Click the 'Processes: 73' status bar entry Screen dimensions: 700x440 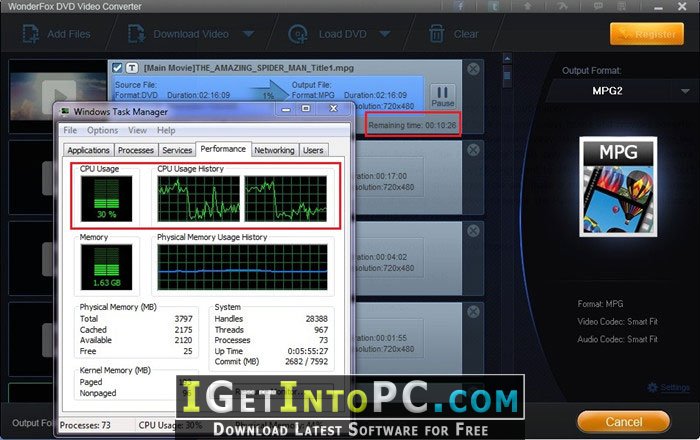85,425
